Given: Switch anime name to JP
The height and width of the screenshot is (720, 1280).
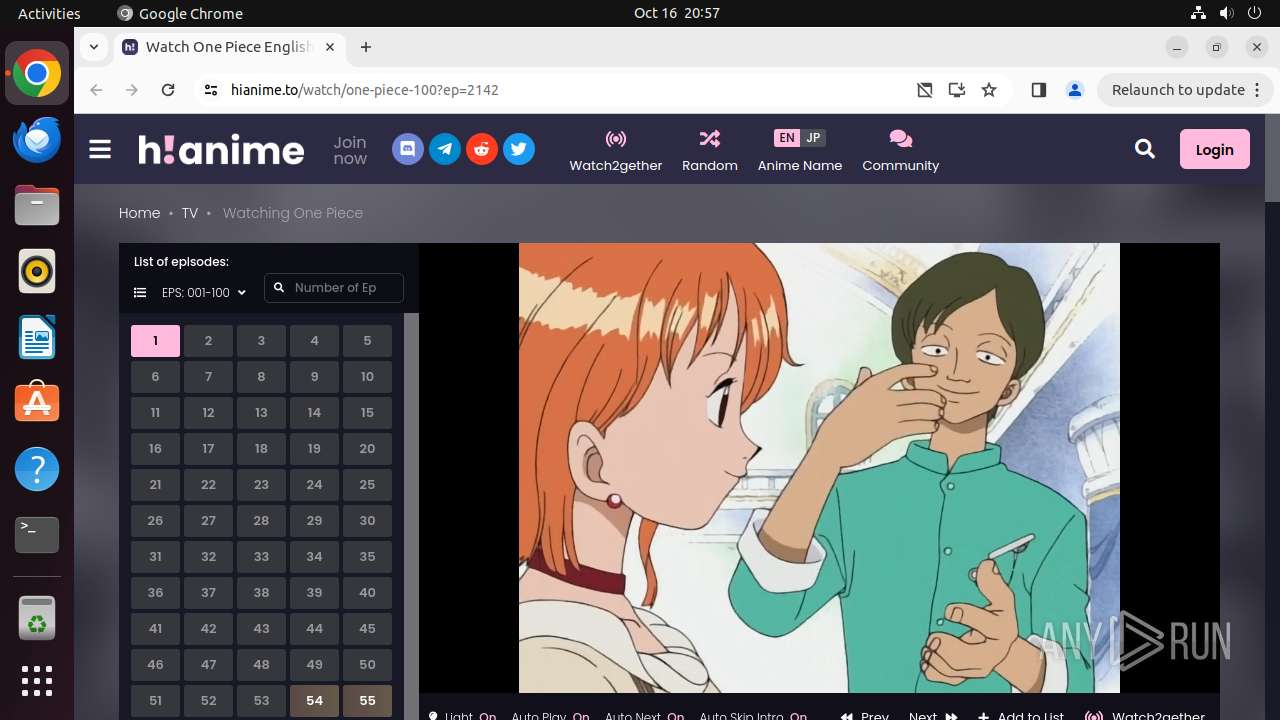Looking at the screenshot, I should point(813,138).
